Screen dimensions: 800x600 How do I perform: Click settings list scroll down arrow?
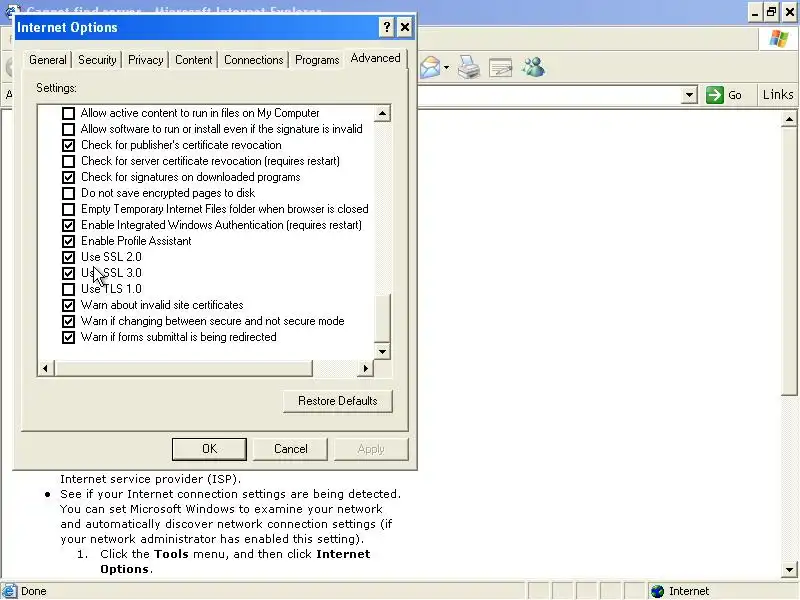click(382, 351)
